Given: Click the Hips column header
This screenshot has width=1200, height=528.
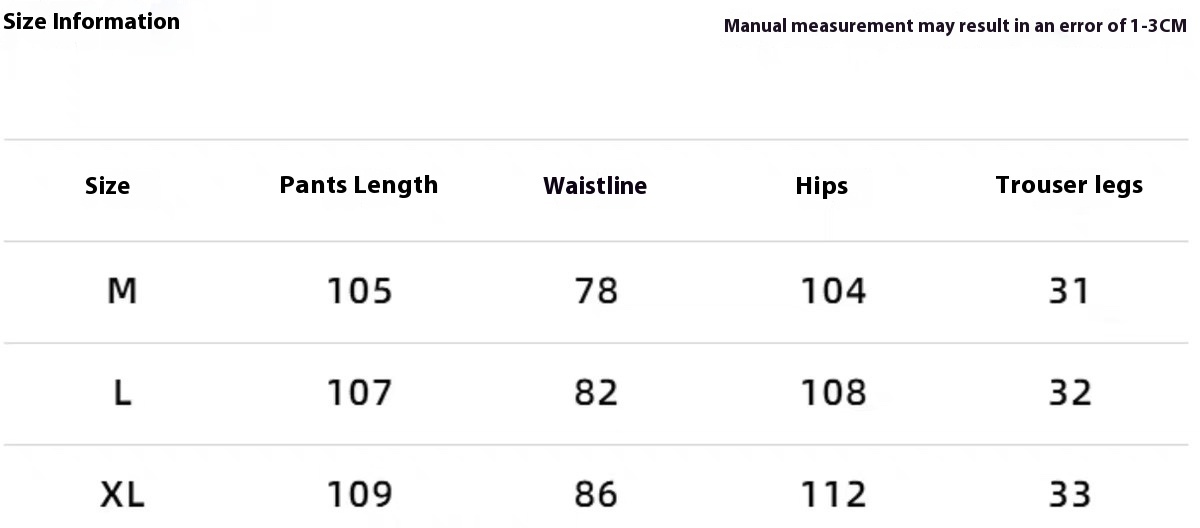Looking at the screenshot, I should (x=822, y=186).
